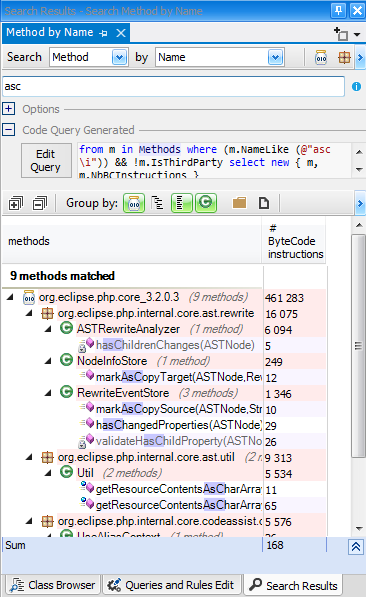Viewport: 366px width, 597px height.
Task: Expand the Options section
Action: [x=8, y=109]
